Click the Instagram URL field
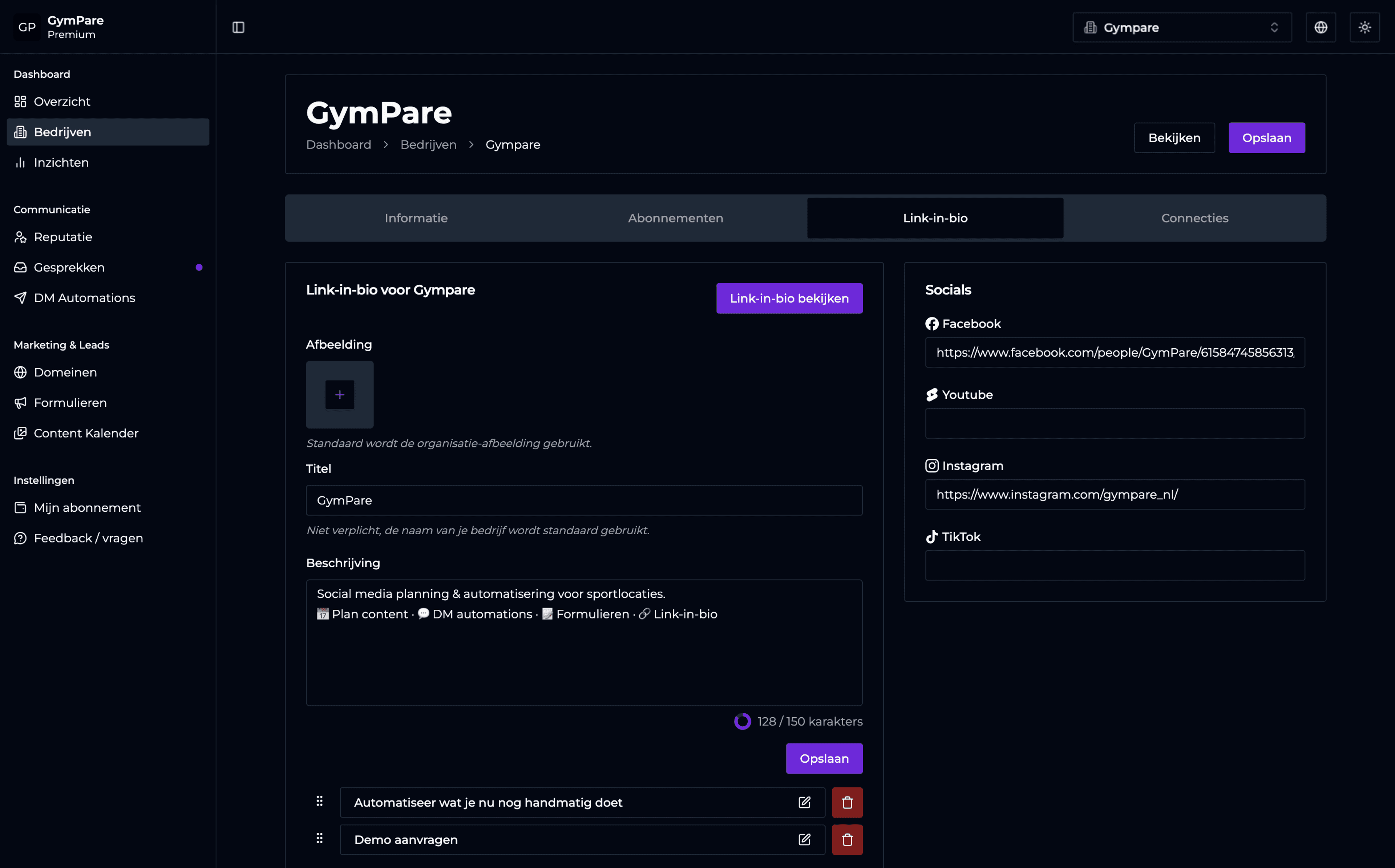 1115,495
